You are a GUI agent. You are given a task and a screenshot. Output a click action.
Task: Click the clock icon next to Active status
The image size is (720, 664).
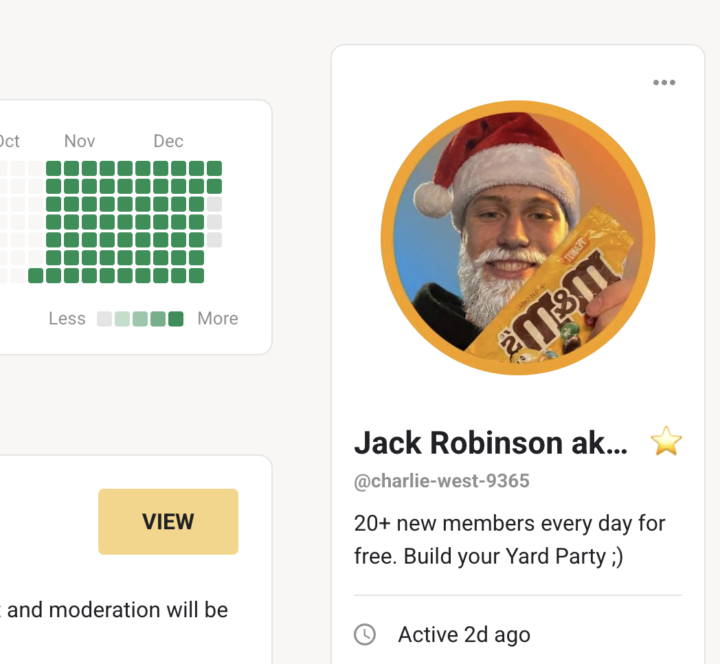(x=365, y=634)
